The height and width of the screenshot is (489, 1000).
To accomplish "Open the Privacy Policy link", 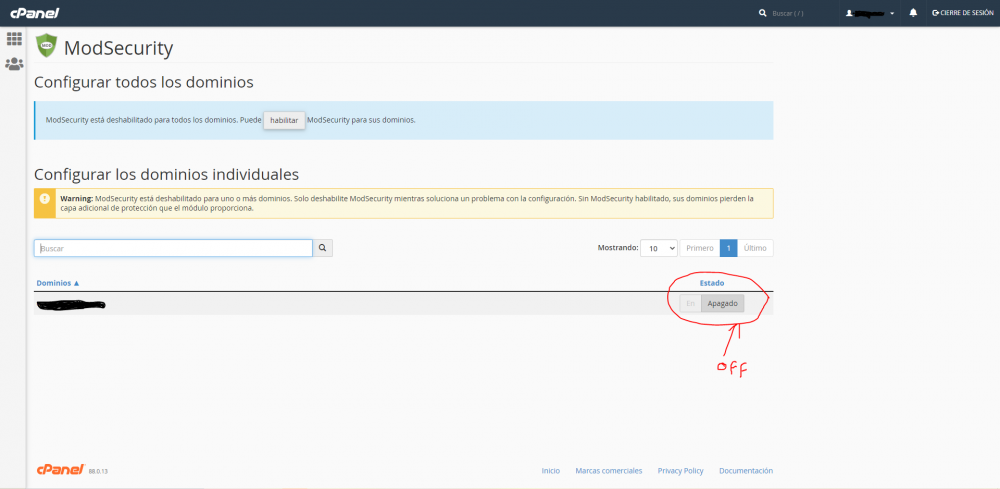I will pos(680,471).
